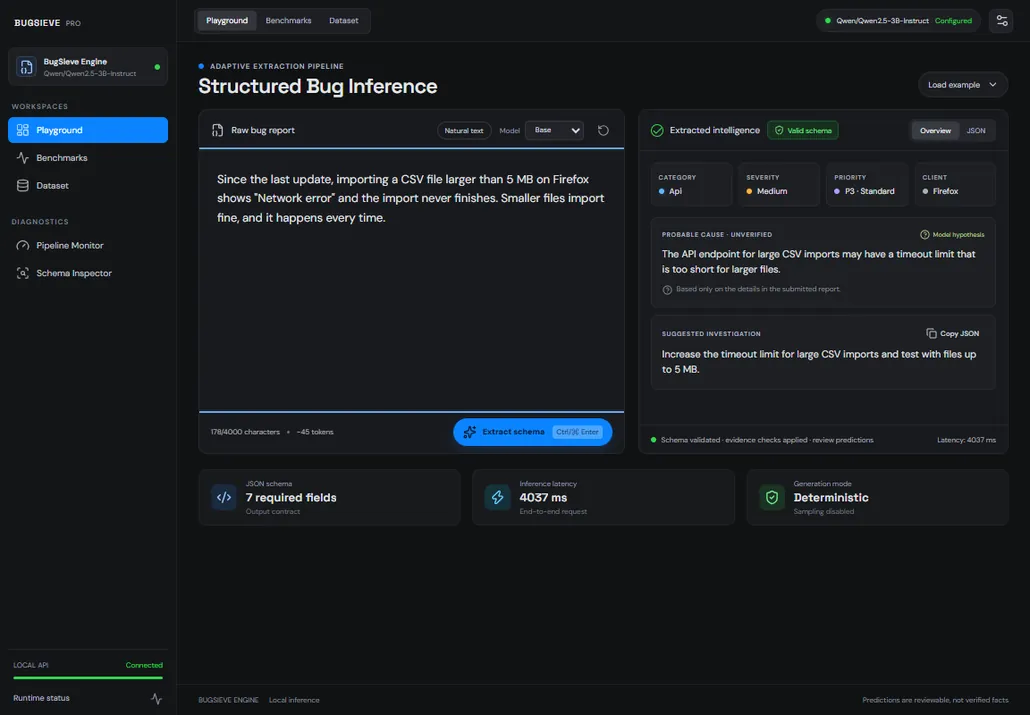Click the shield icon in Valid schema badge
Viewport: 1030px width, 715px height.
tap(779, 130)
